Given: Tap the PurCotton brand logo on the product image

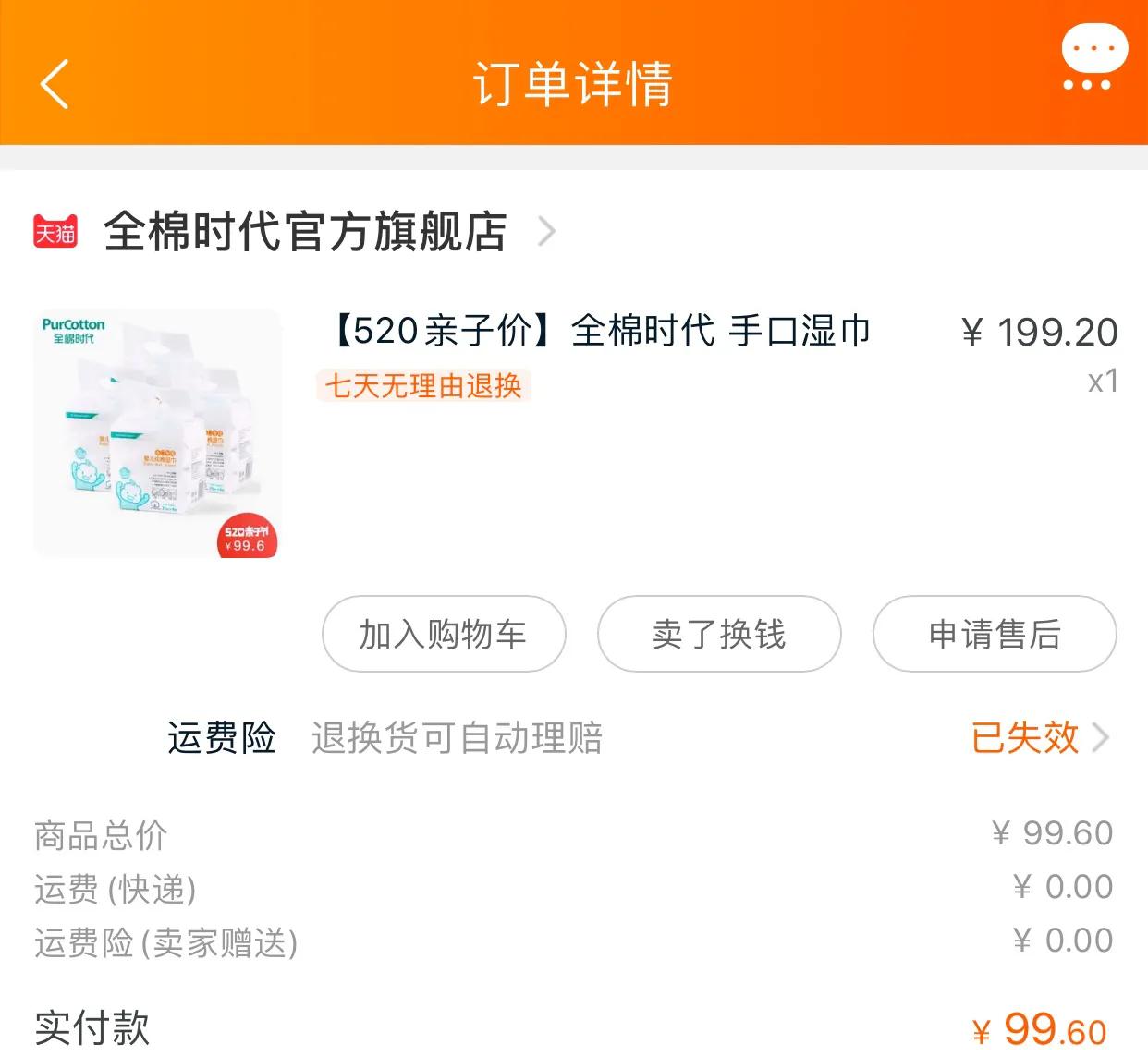Looking at the screenshot, I should 74,331.
